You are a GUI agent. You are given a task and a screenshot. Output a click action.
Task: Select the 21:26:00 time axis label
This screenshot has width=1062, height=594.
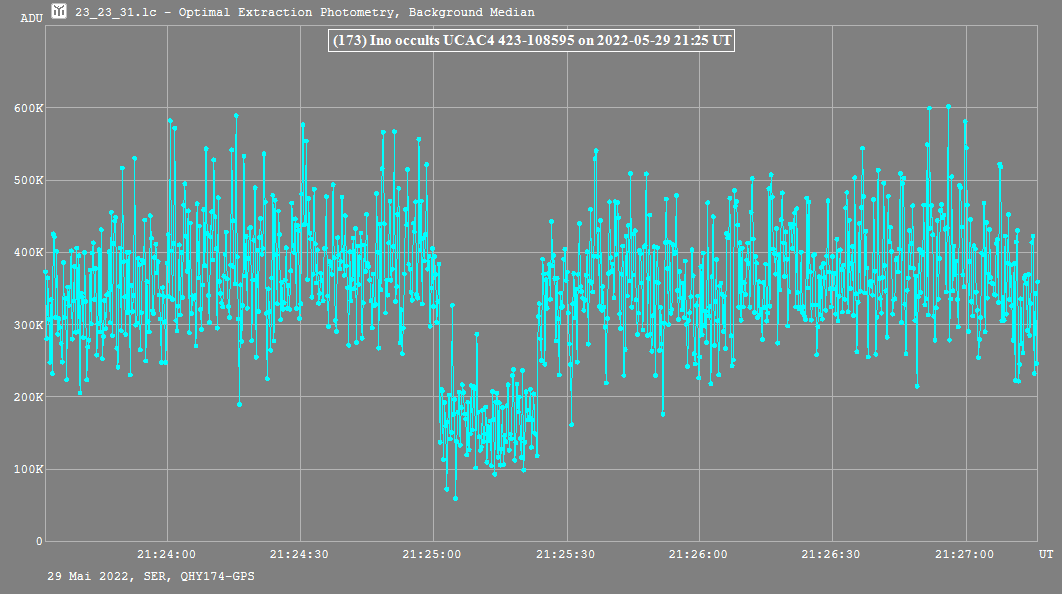click(698, 554)
